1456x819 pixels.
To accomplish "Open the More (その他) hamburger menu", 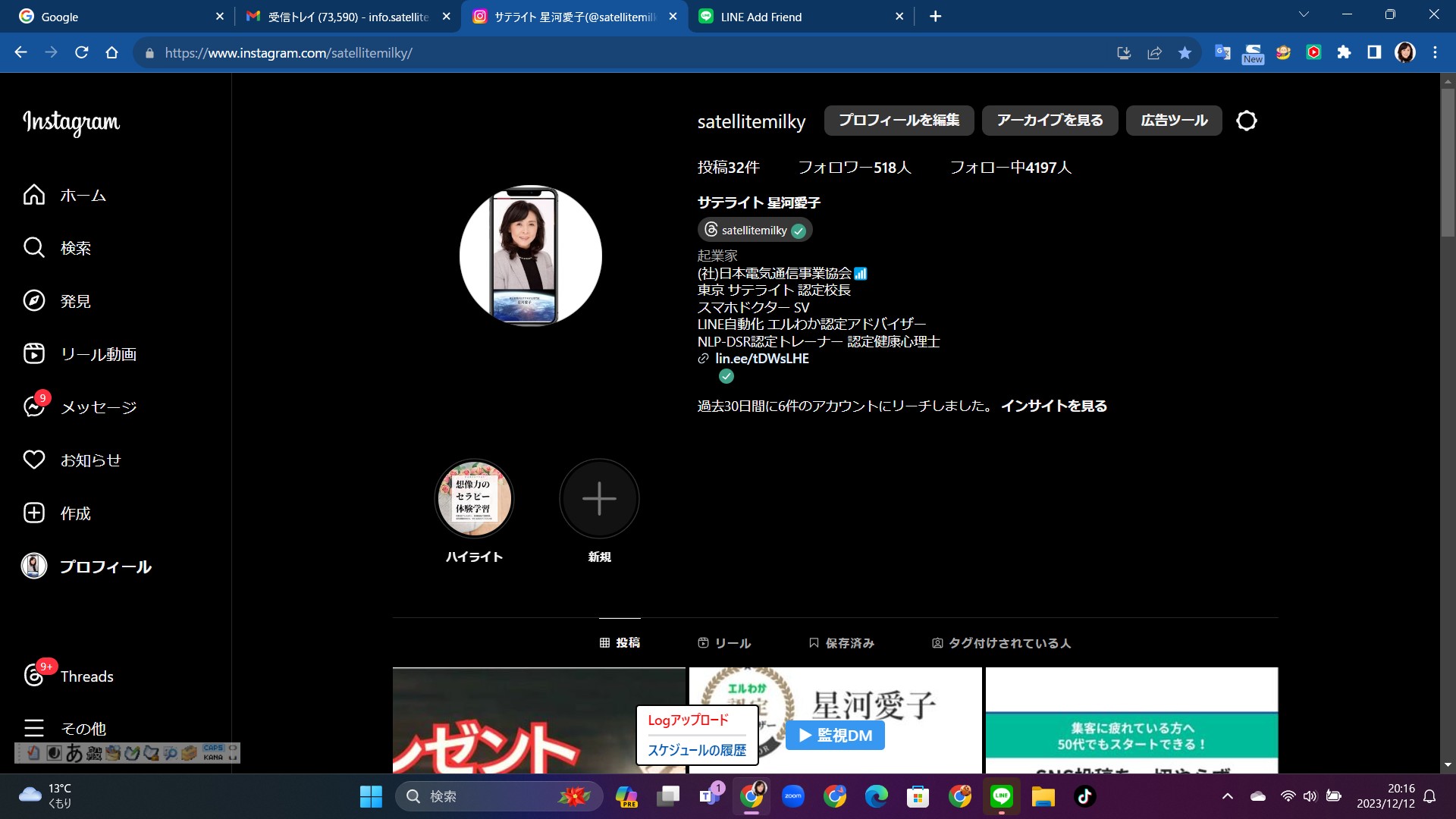I will coord(64,729).
